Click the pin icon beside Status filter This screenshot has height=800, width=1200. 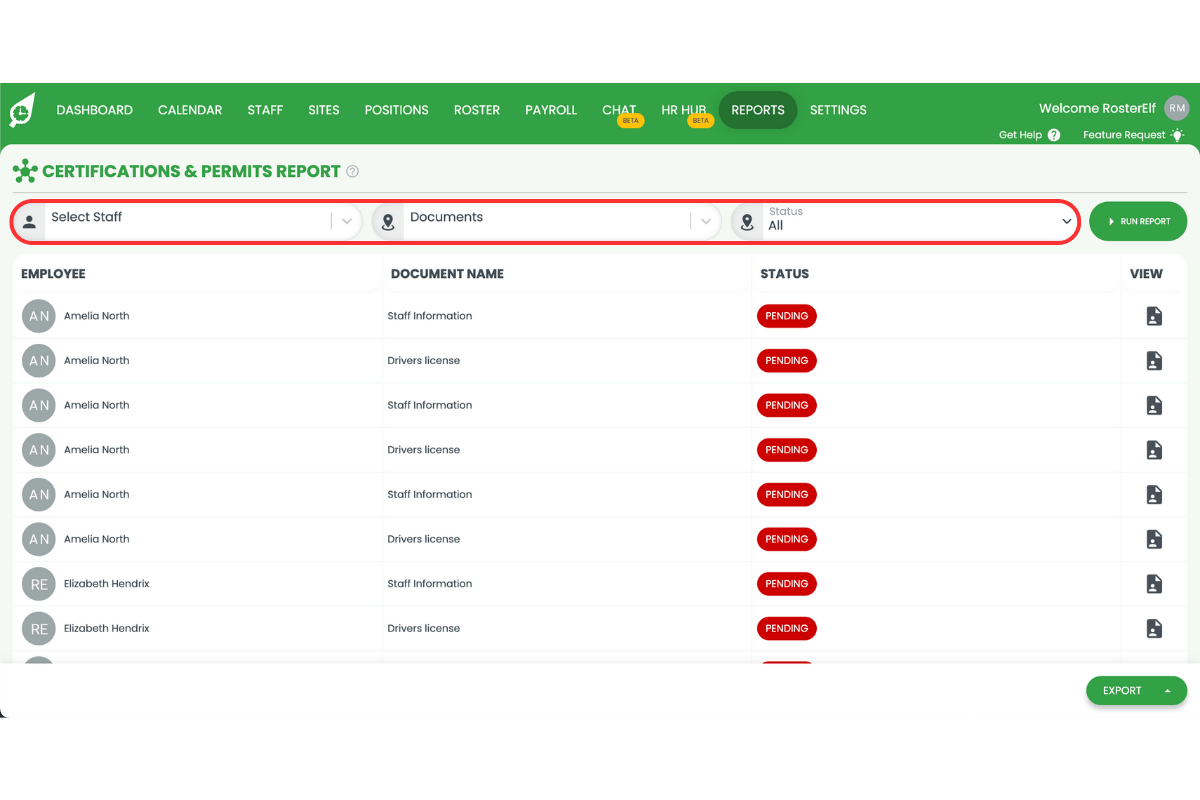coord(747,221)
